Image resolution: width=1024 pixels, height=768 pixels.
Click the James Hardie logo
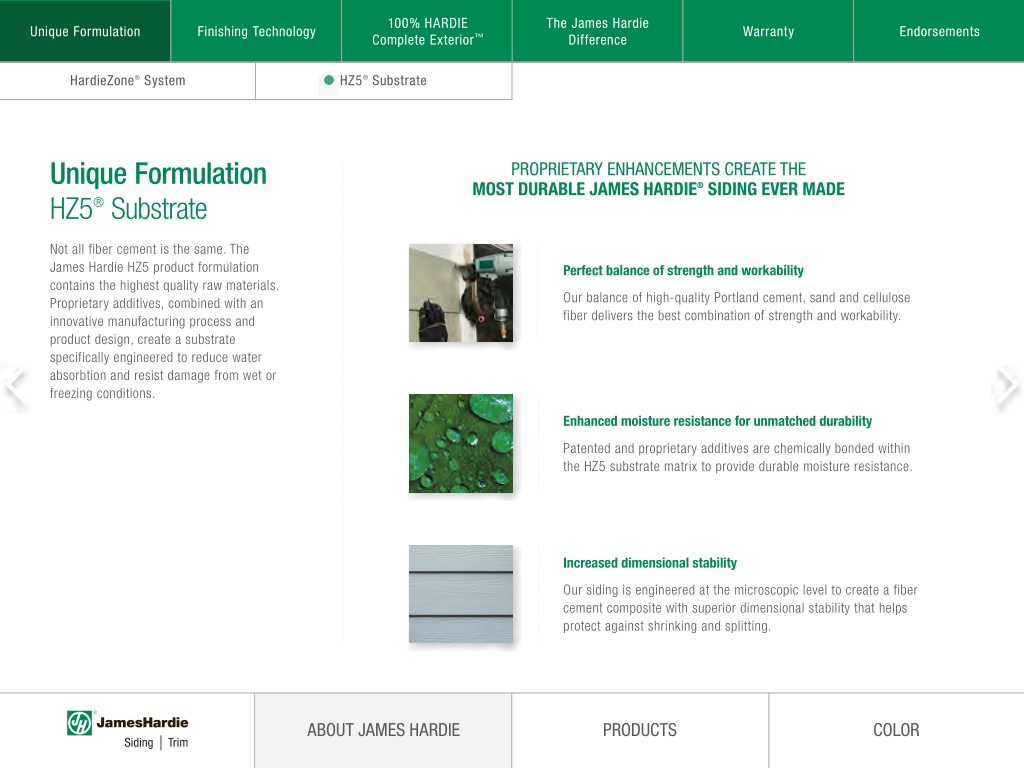tap(127, 729)
